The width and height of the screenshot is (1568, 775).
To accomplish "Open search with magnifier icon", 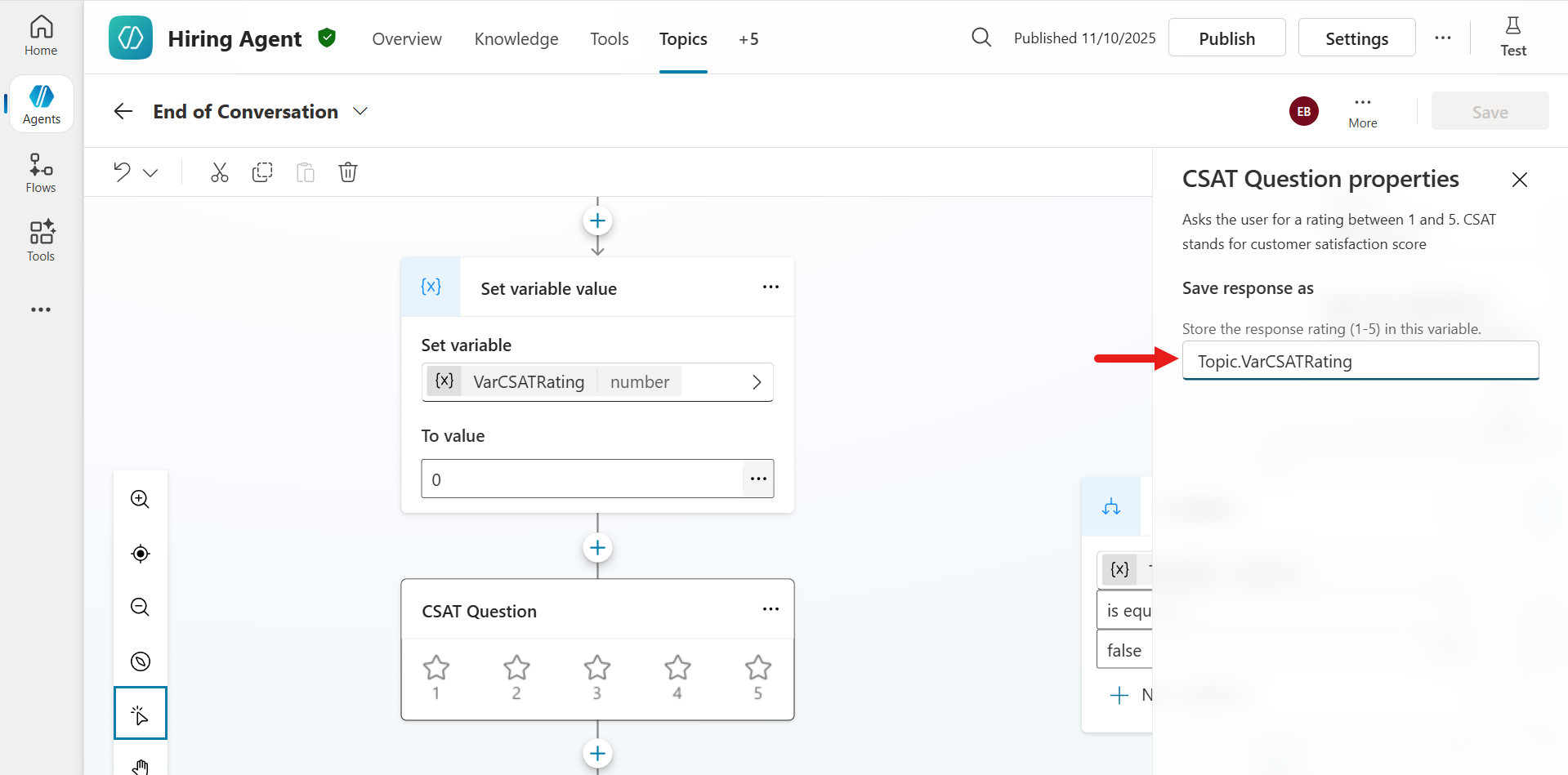I will click(x=981, y=38).
